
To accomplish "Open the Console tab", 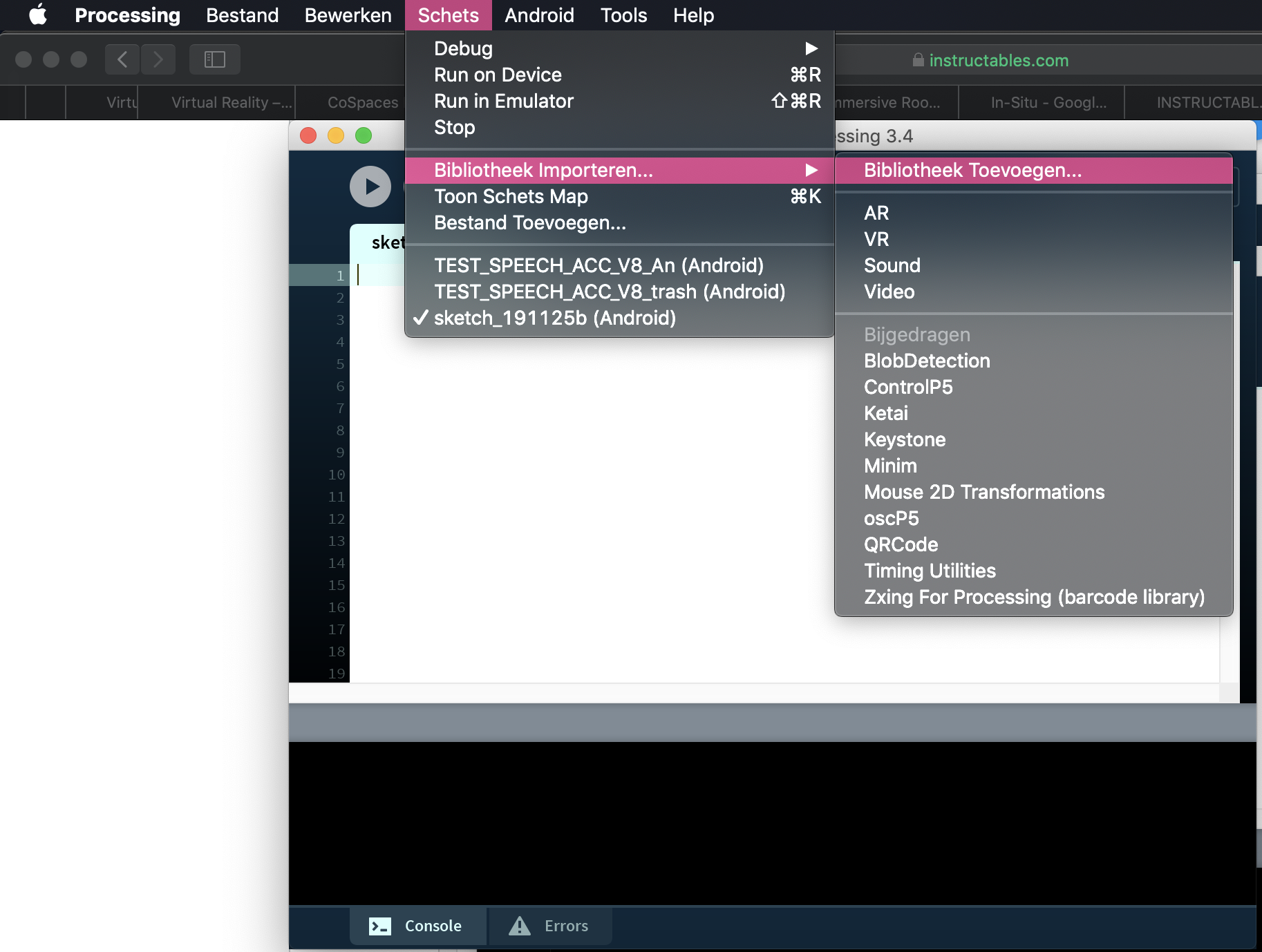I will coord(418,926).
